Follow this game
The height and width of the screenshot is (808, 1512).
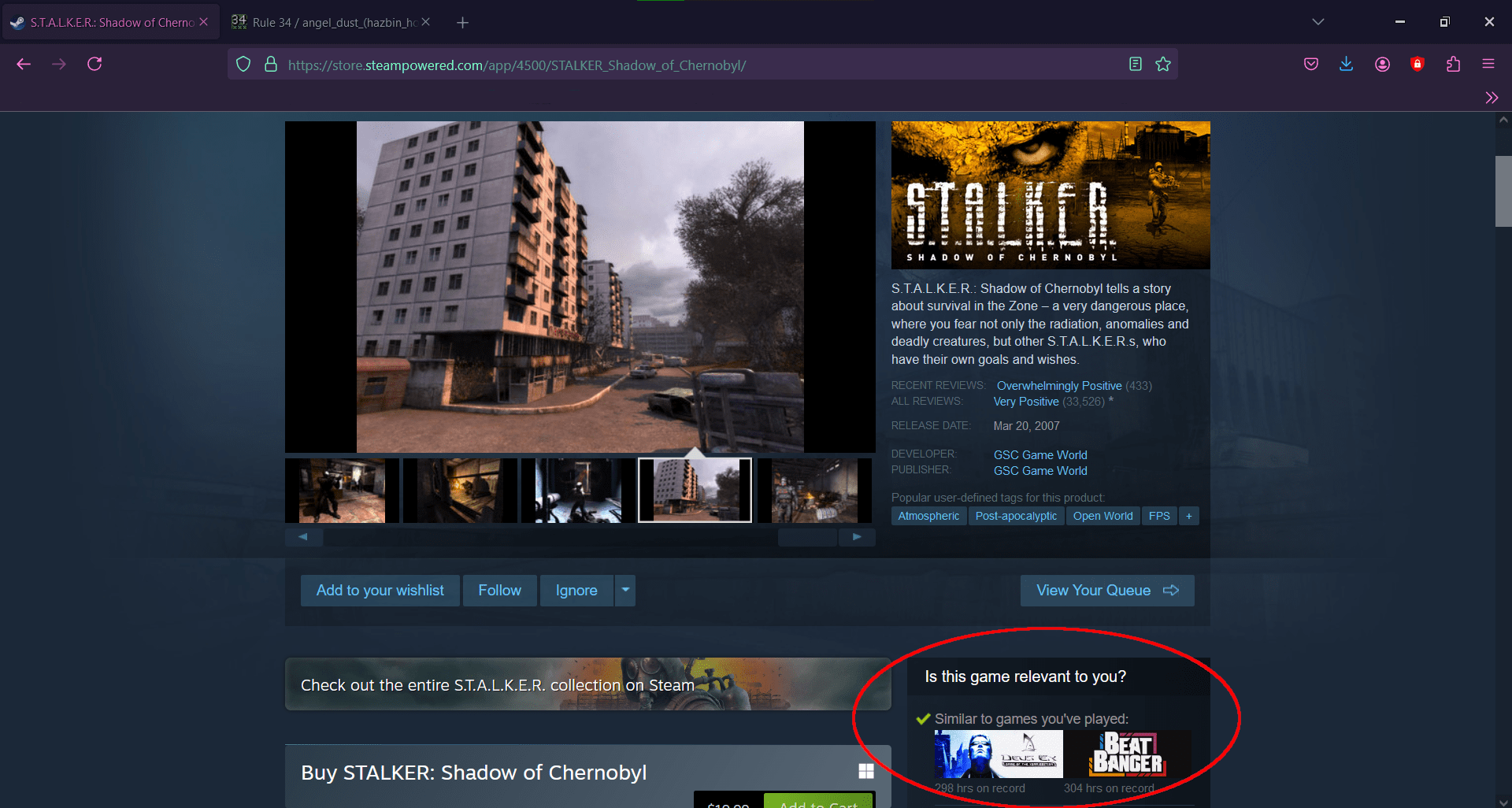tap(500, 591)
